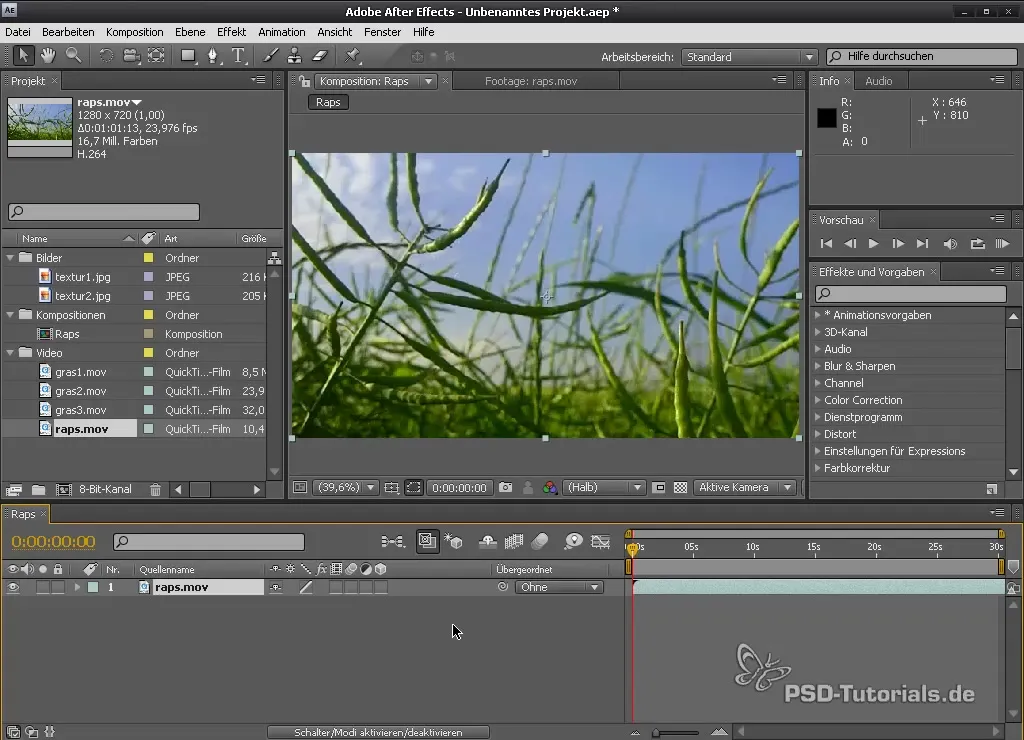Delete selected item with trash icon
This screenshot has height=740, width=1024.
[155, 489]
